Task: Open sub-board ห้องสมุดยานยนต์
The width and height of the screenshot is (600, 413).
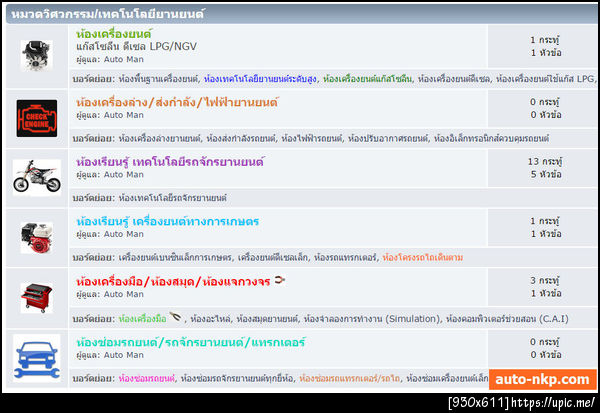Action: click(267, 318)
